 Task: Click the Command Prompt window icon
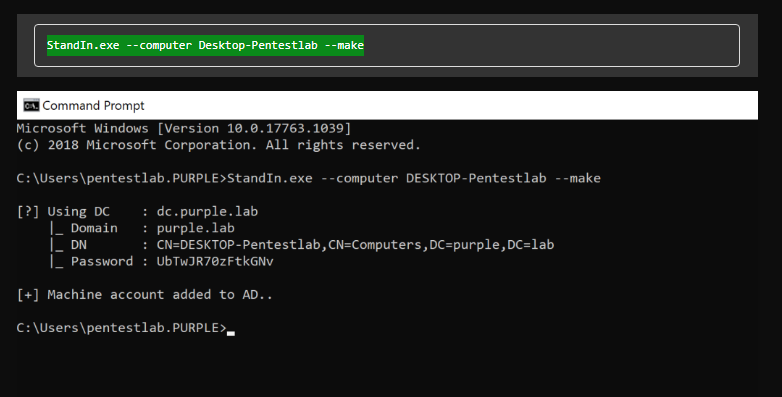tap(31, 106)
